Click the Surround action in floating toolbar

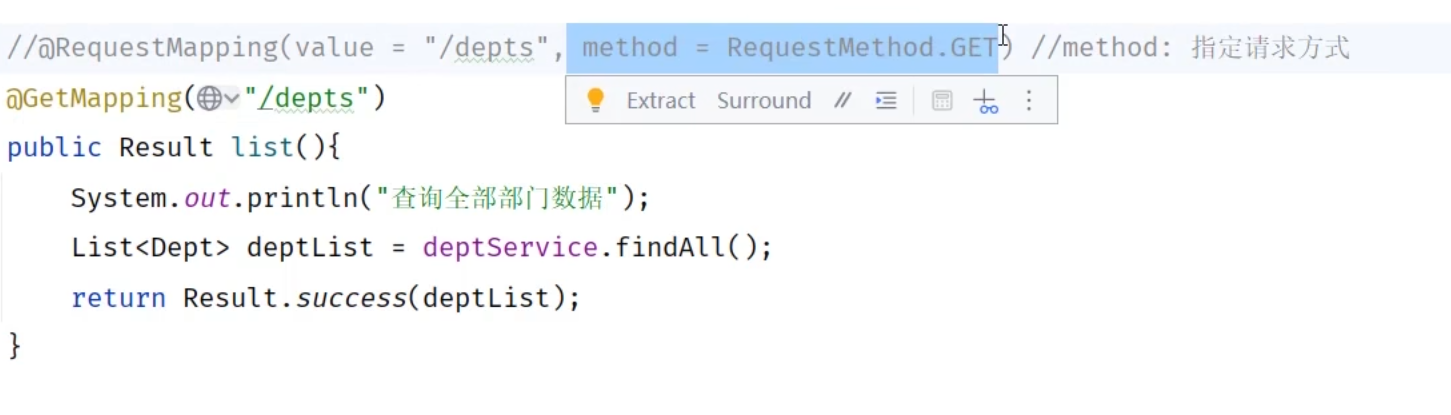coord(763,101)
